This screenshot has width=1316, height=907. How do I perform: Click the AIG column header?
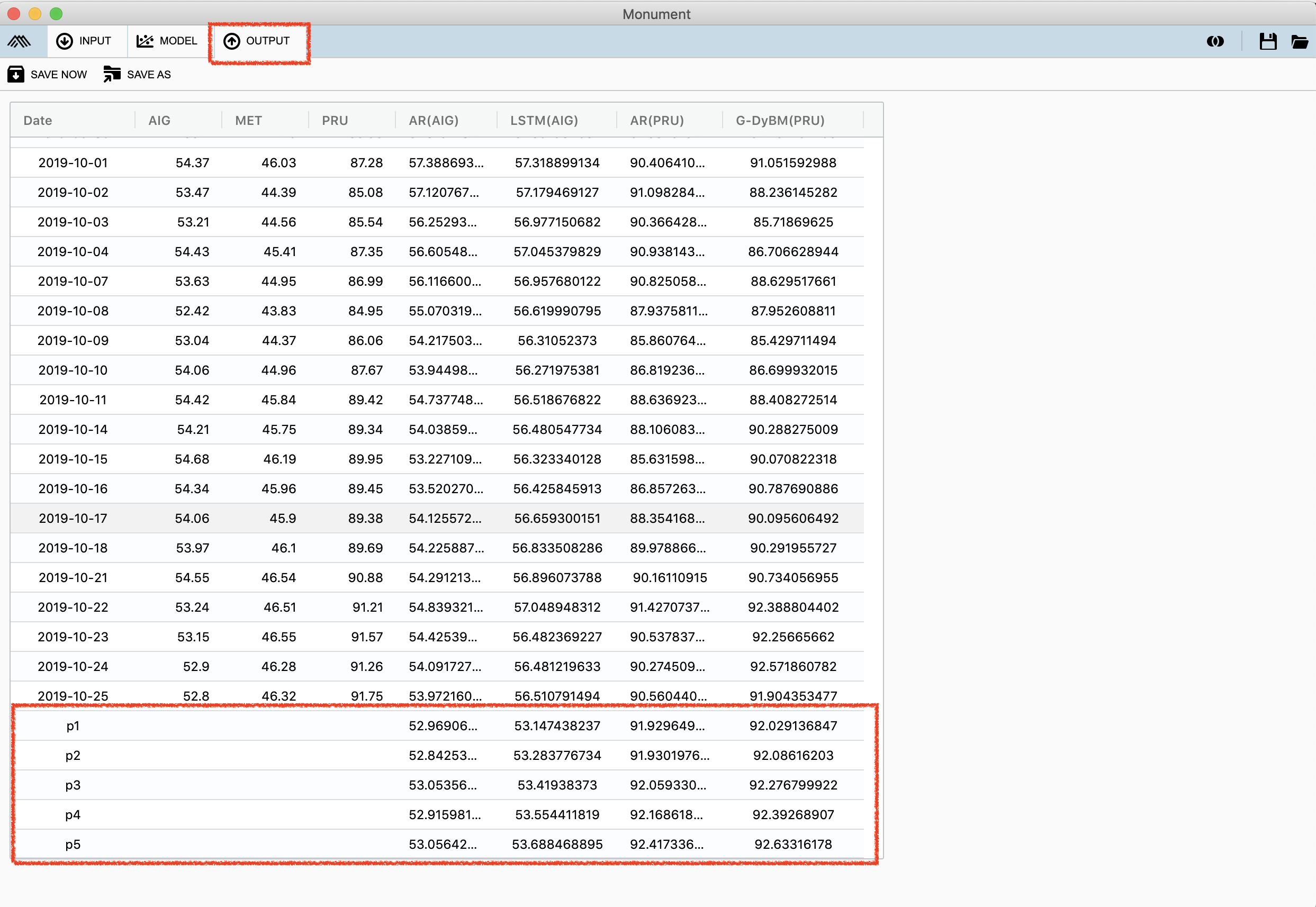click(159, 121)
